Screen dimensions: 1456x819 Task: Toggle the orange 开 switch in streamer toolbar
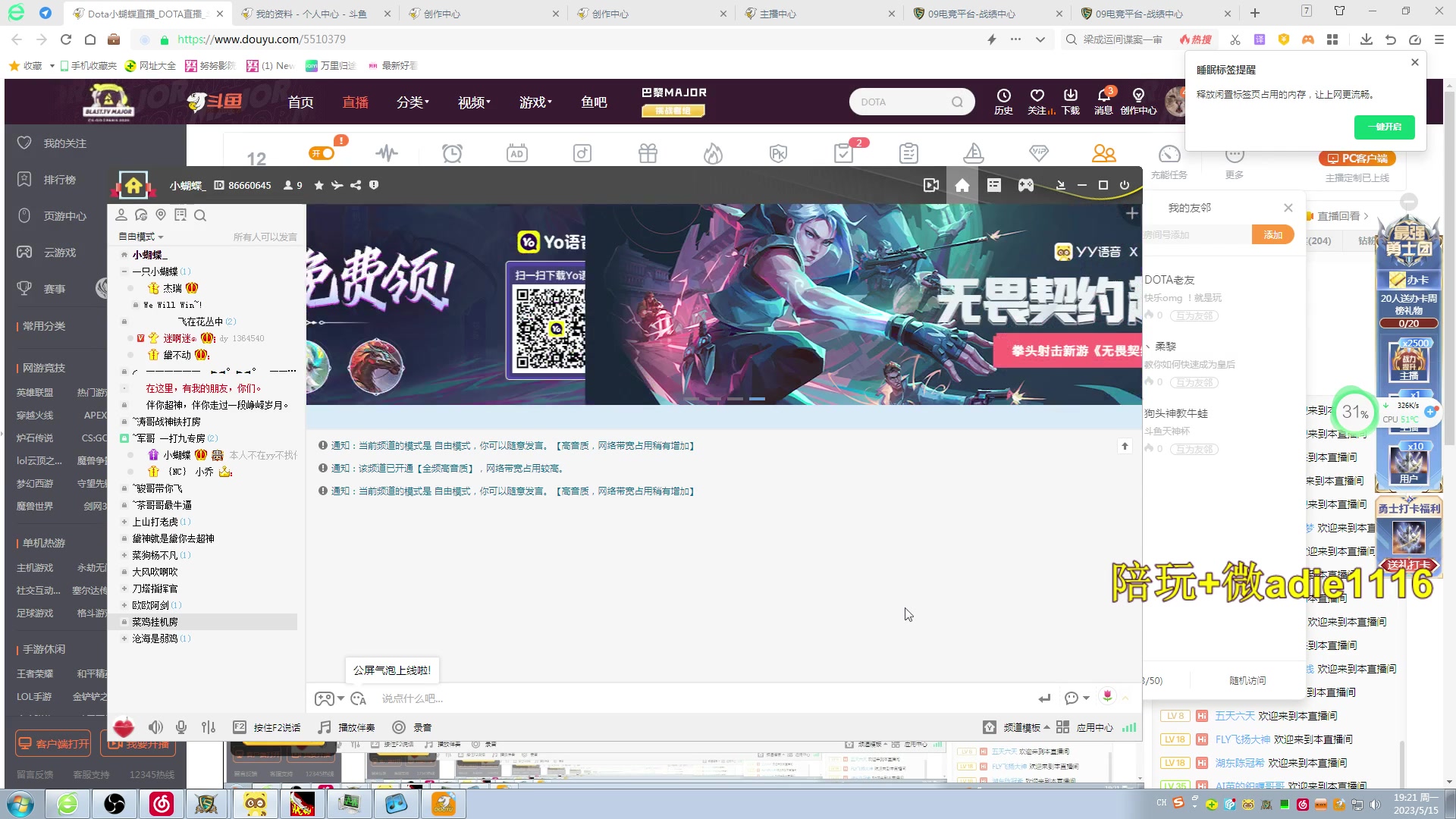(x=322, y=153)
